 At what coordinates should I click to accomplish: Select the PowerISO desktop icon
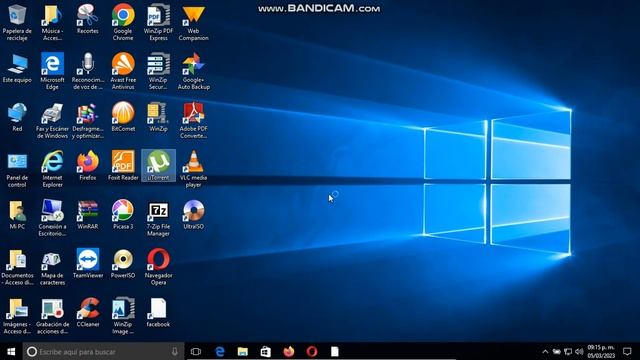(123, 264)
